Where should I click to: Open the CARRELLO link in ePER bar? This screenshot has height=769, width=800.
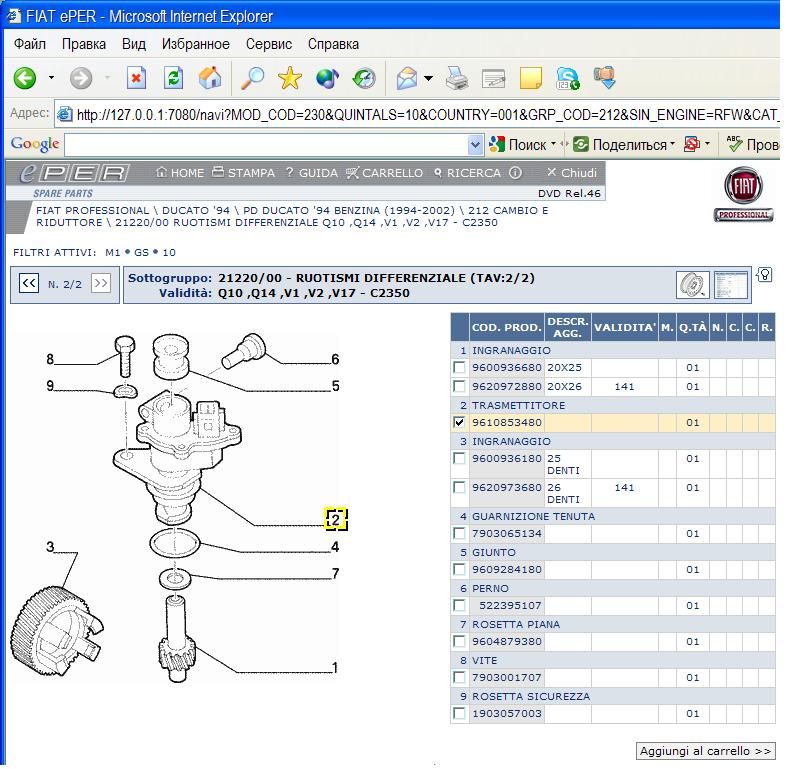[385, 173]
